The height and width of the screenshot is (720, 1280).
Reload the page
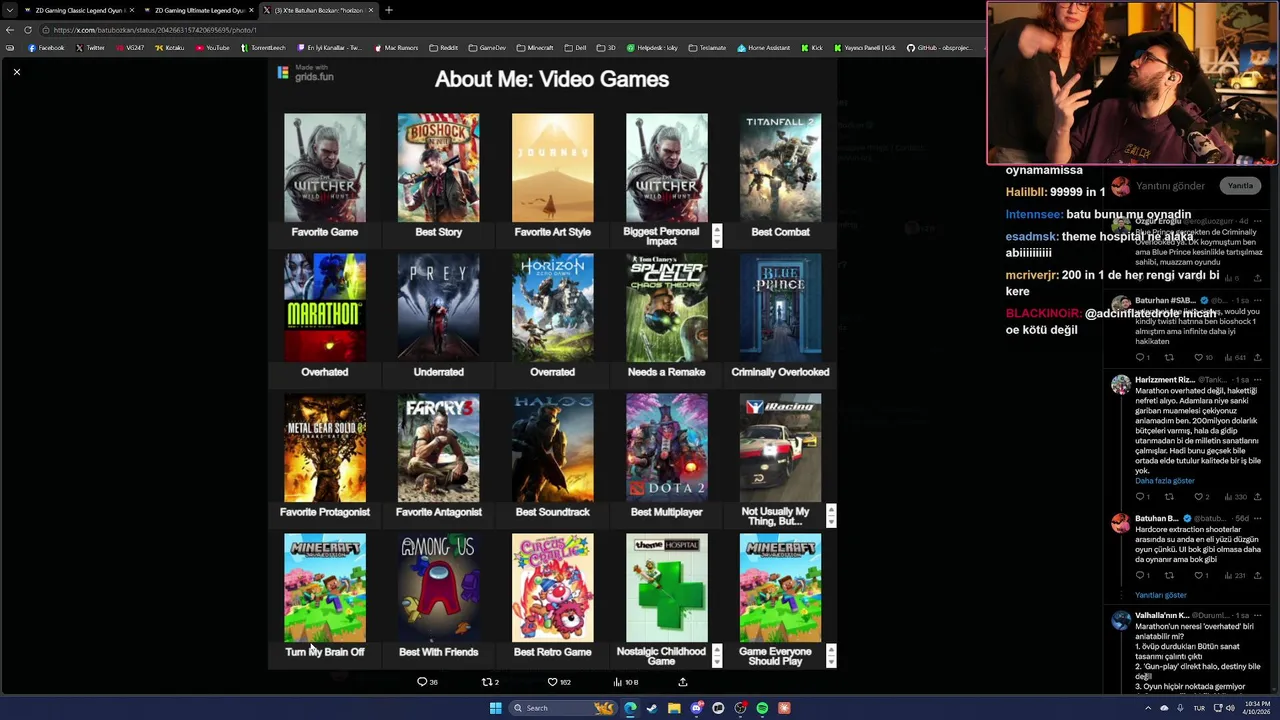[27, 30]
